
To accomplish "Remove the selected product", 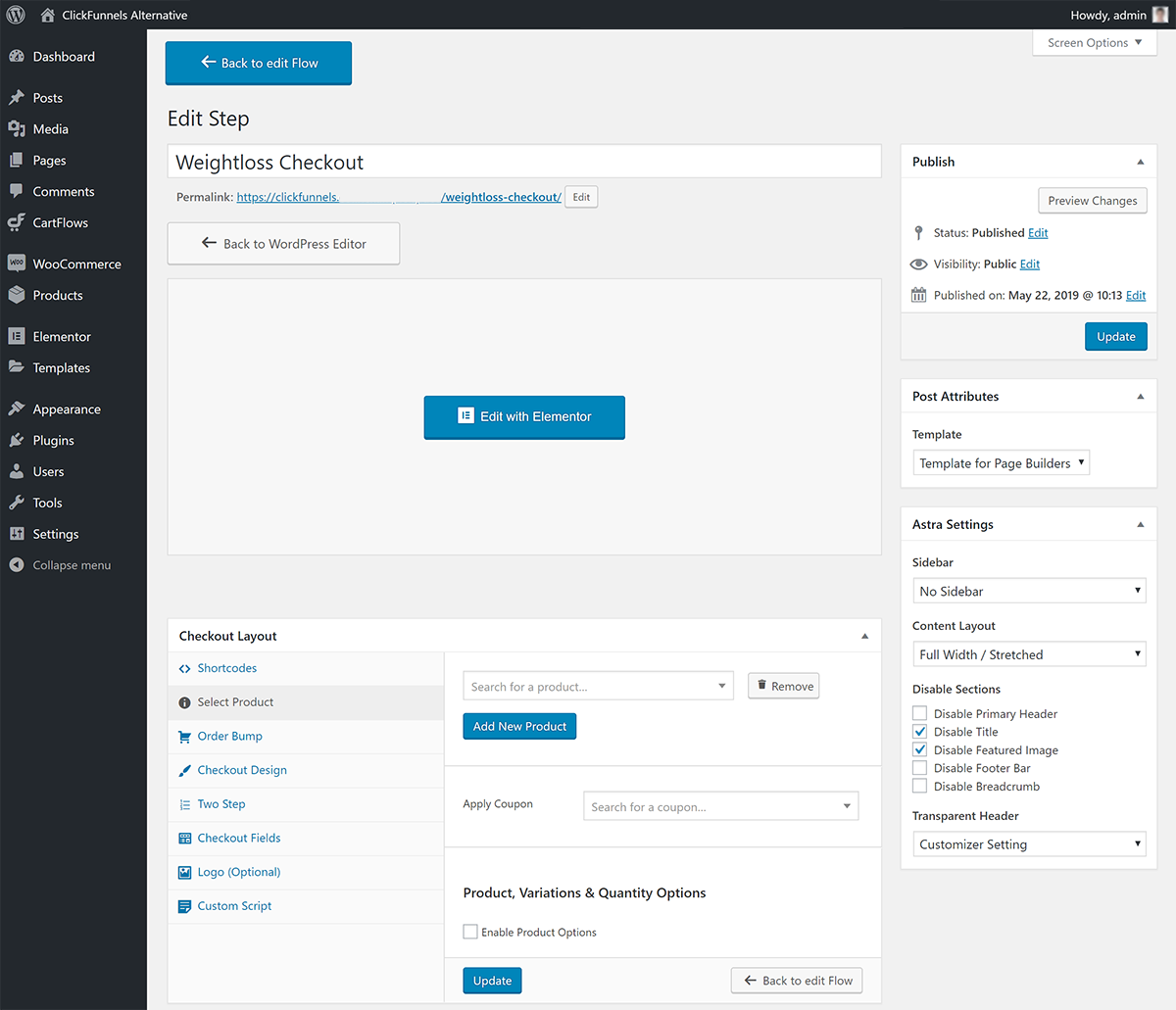I will coord(784,686).
